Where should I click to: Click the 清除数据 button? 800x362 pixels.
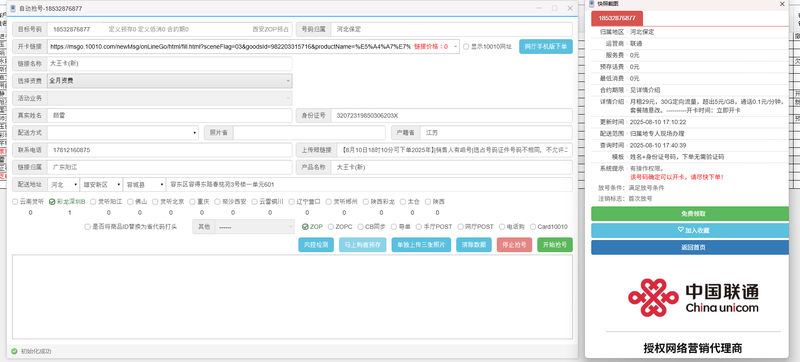(x=474, y=245)
